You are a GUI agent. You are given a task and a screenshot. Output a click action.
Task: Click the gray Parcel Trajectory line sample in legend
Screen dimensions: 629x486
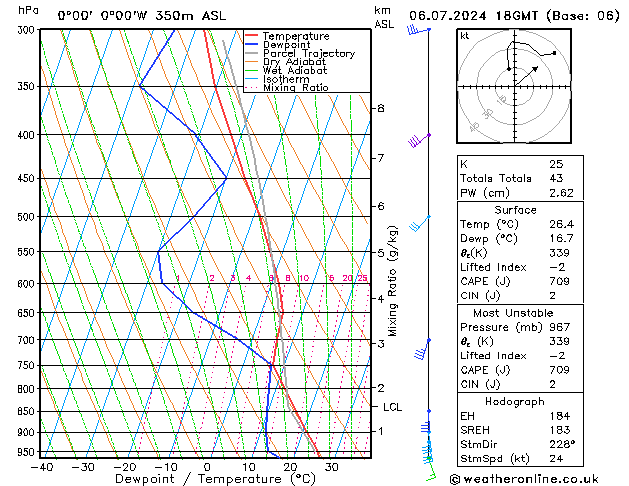click(251, 53)
